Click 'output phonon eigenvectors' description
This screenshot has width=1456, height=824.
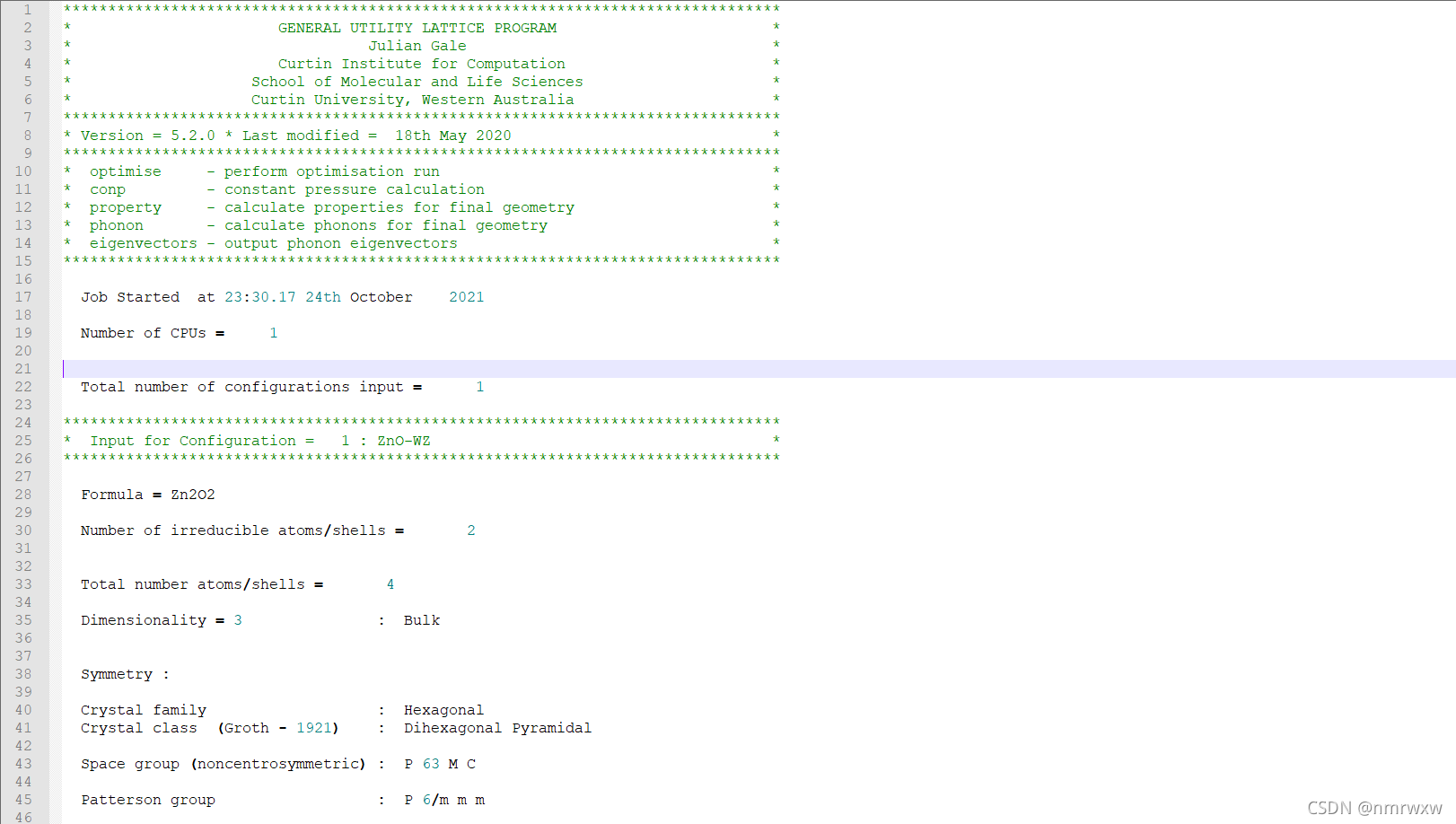click(x=341, y=243)
